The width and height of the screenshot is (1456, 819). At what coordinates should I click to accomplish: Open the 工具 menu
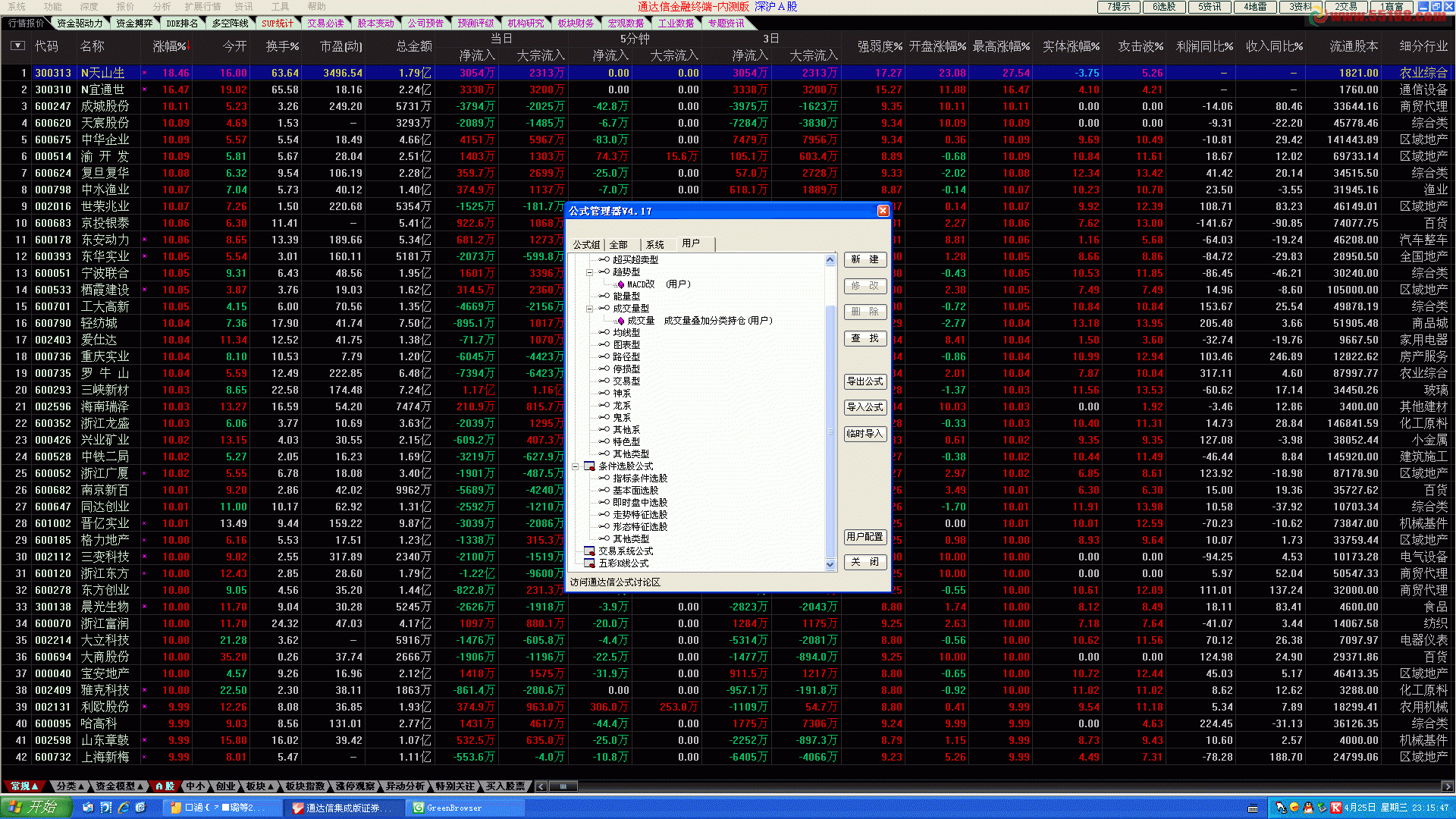[x=280, y=7]
